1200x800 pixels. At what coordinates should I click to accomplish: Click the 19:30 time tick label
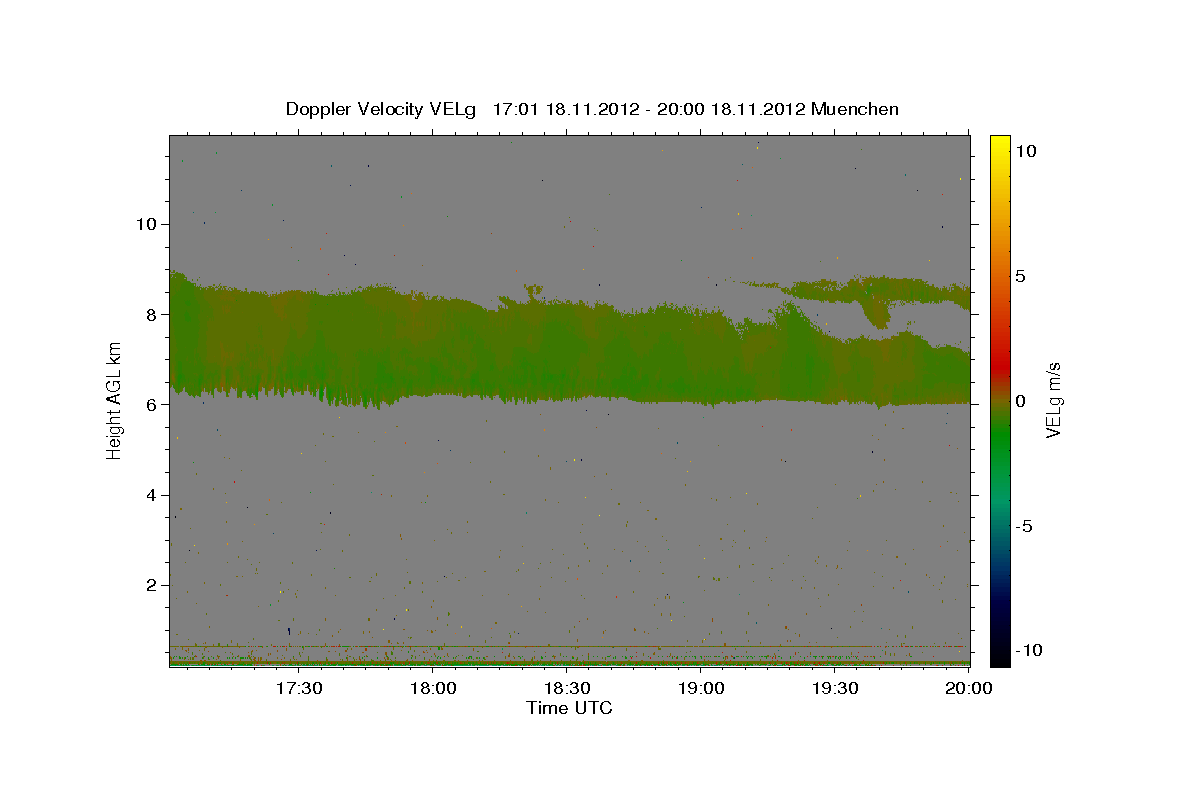[835, 688]
